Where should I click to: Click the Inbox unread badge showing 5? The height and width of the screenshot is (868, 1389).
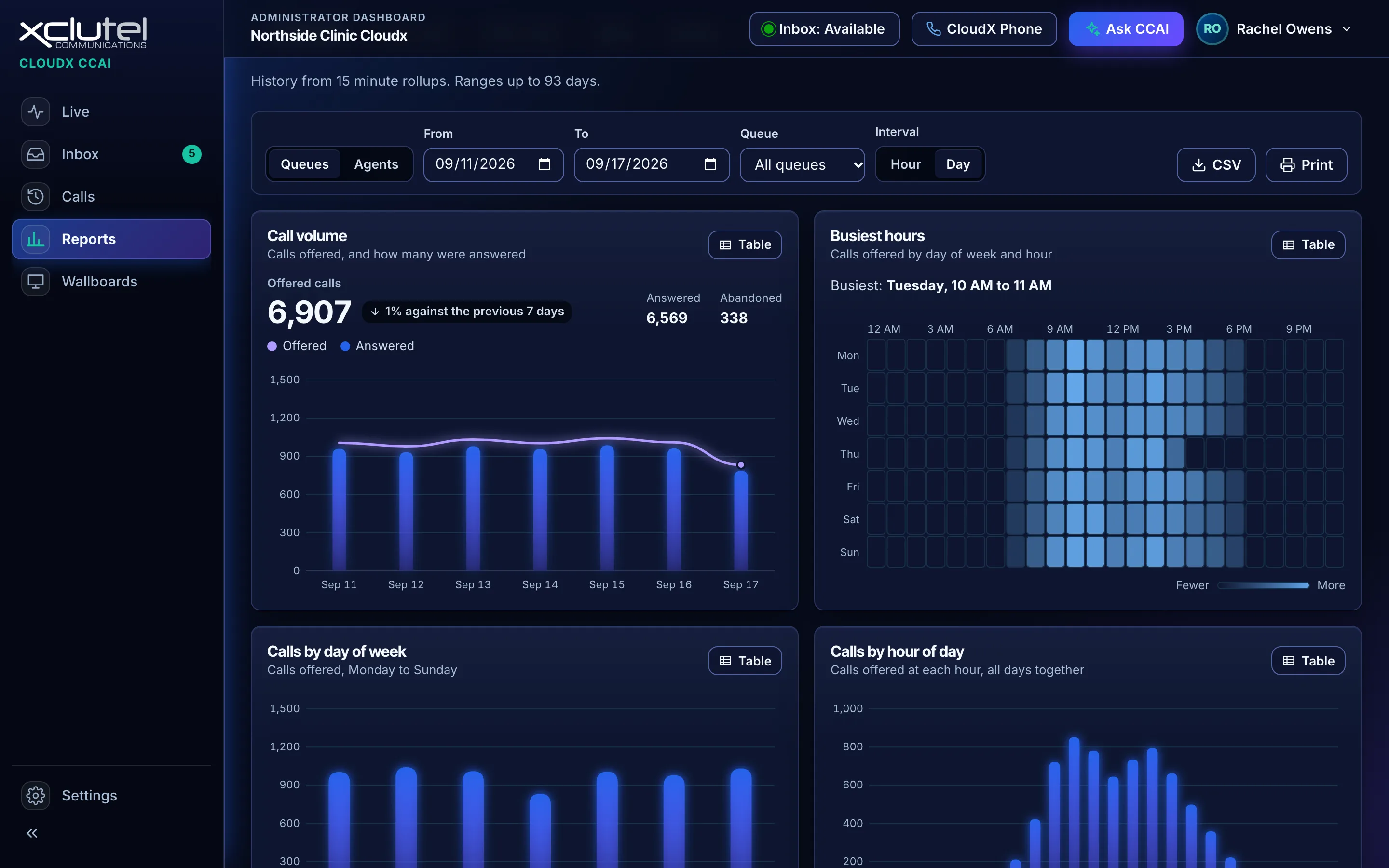click(191, 154)
